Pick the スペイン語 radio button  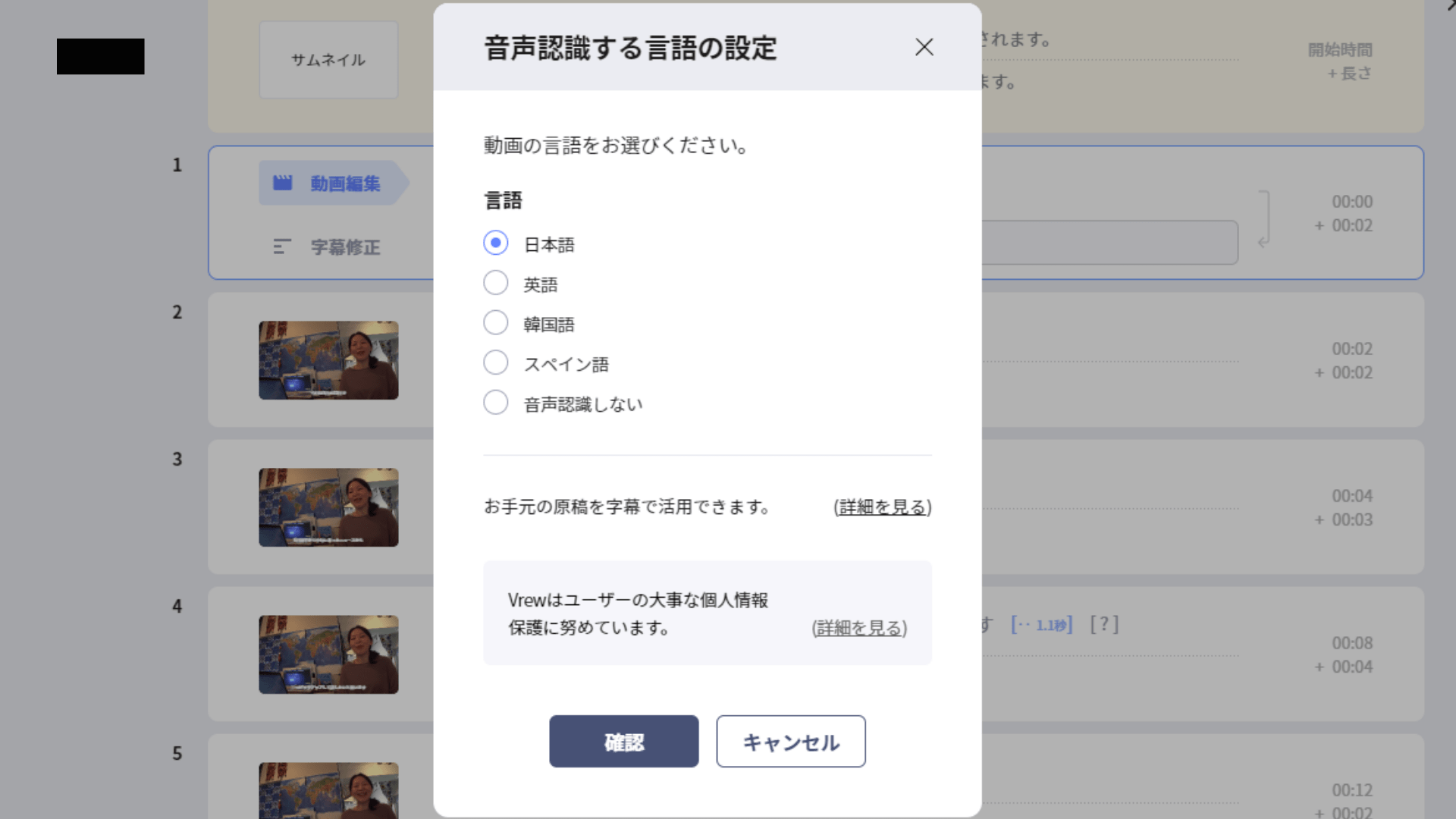click(x=496, y=362)
